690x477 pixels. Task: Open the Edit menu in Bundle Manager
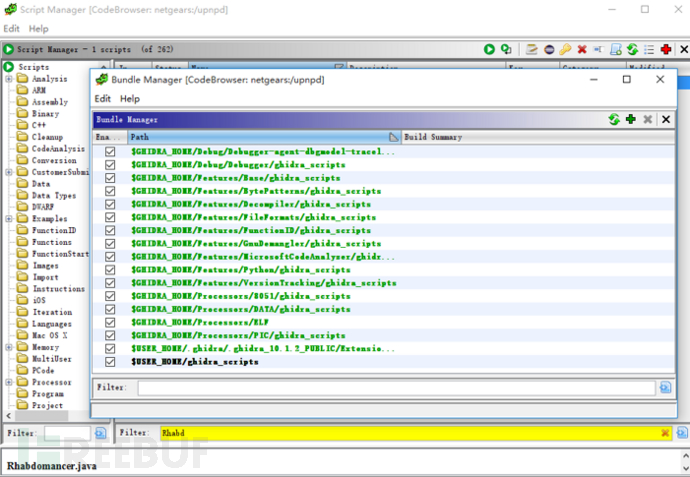click(x=102, y=99)
